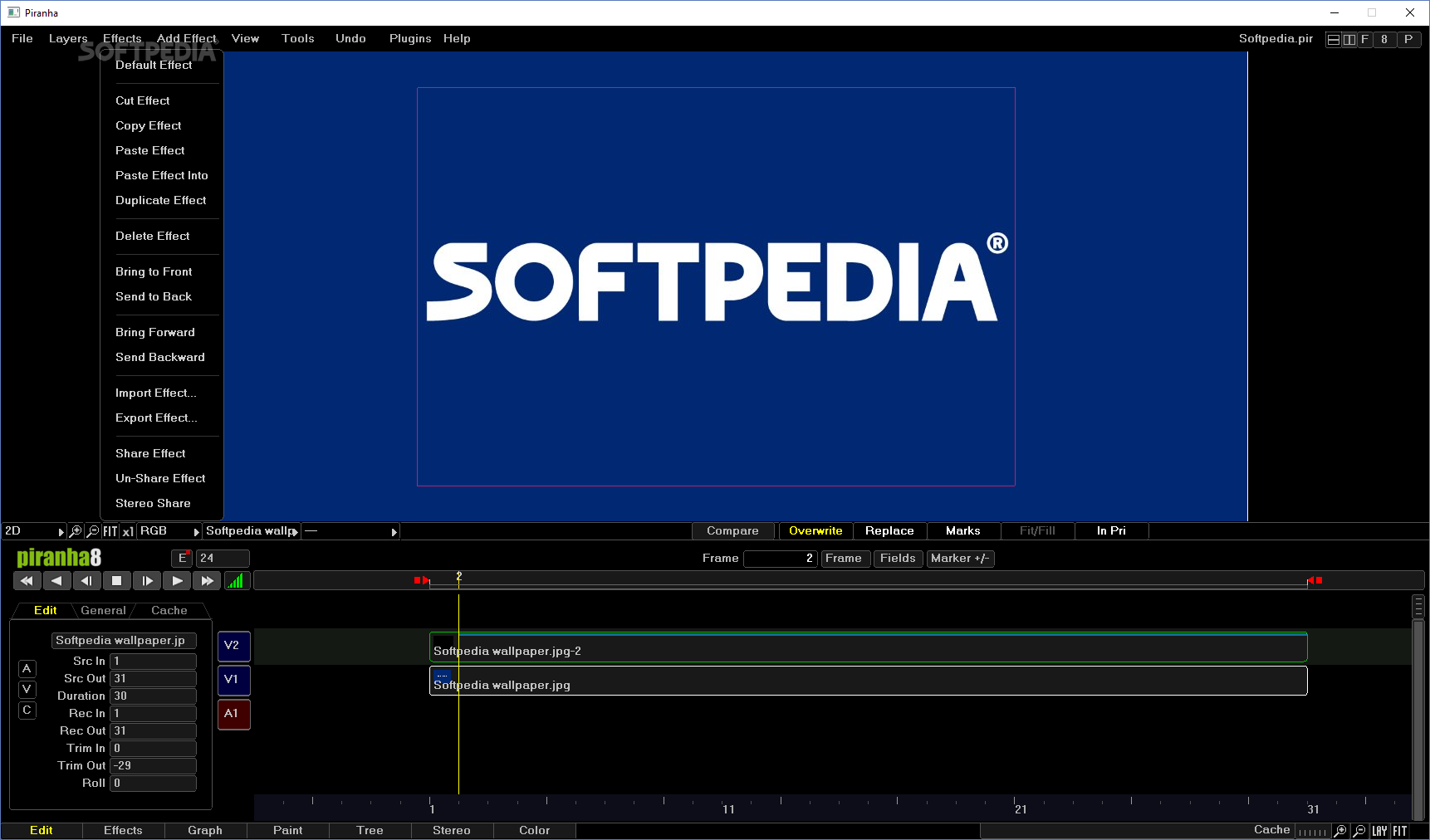
Task: Open the Add Effect menu
Action: [187, 39]
